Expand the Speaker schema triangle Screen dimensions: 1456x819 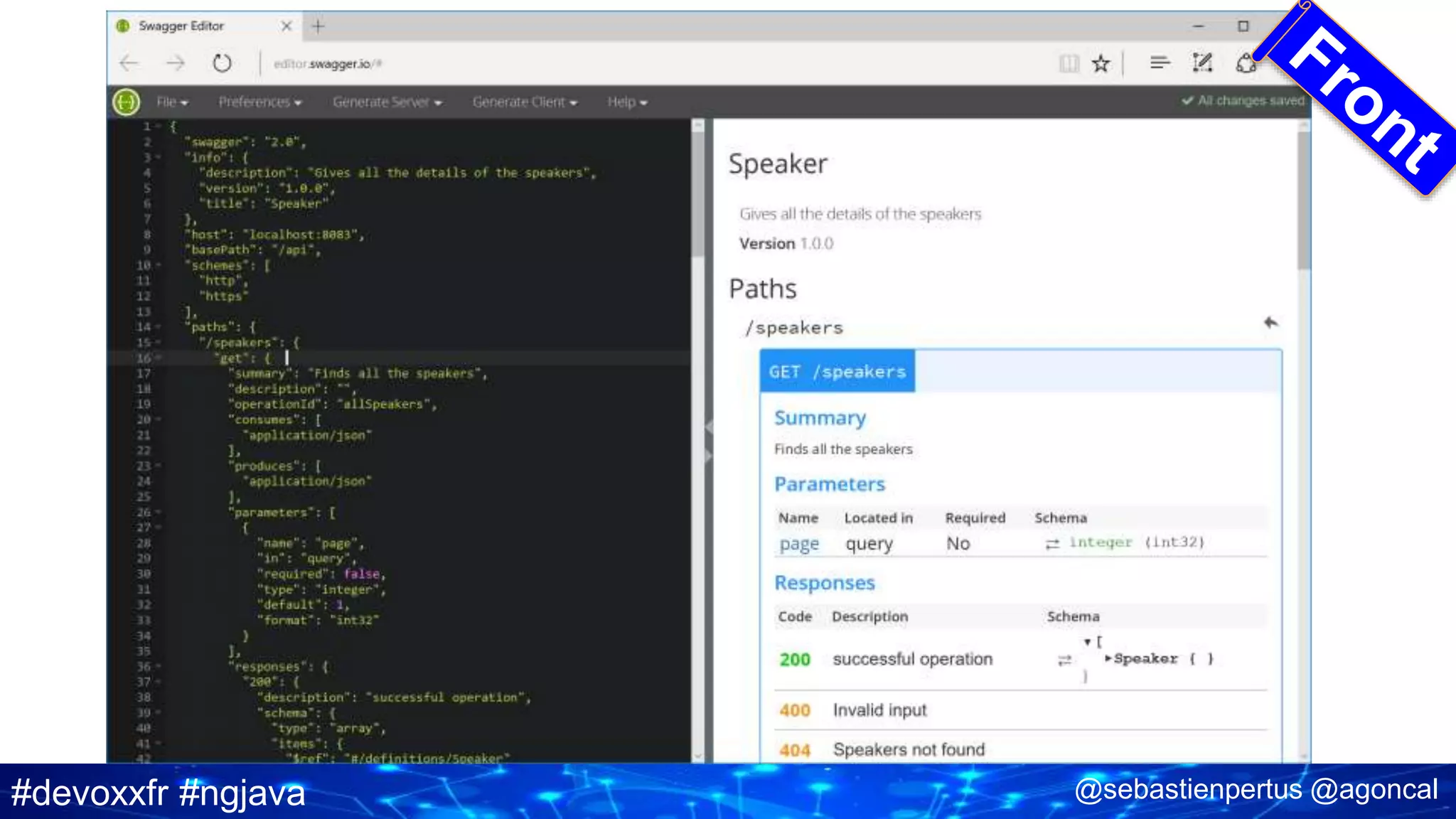1108,659
